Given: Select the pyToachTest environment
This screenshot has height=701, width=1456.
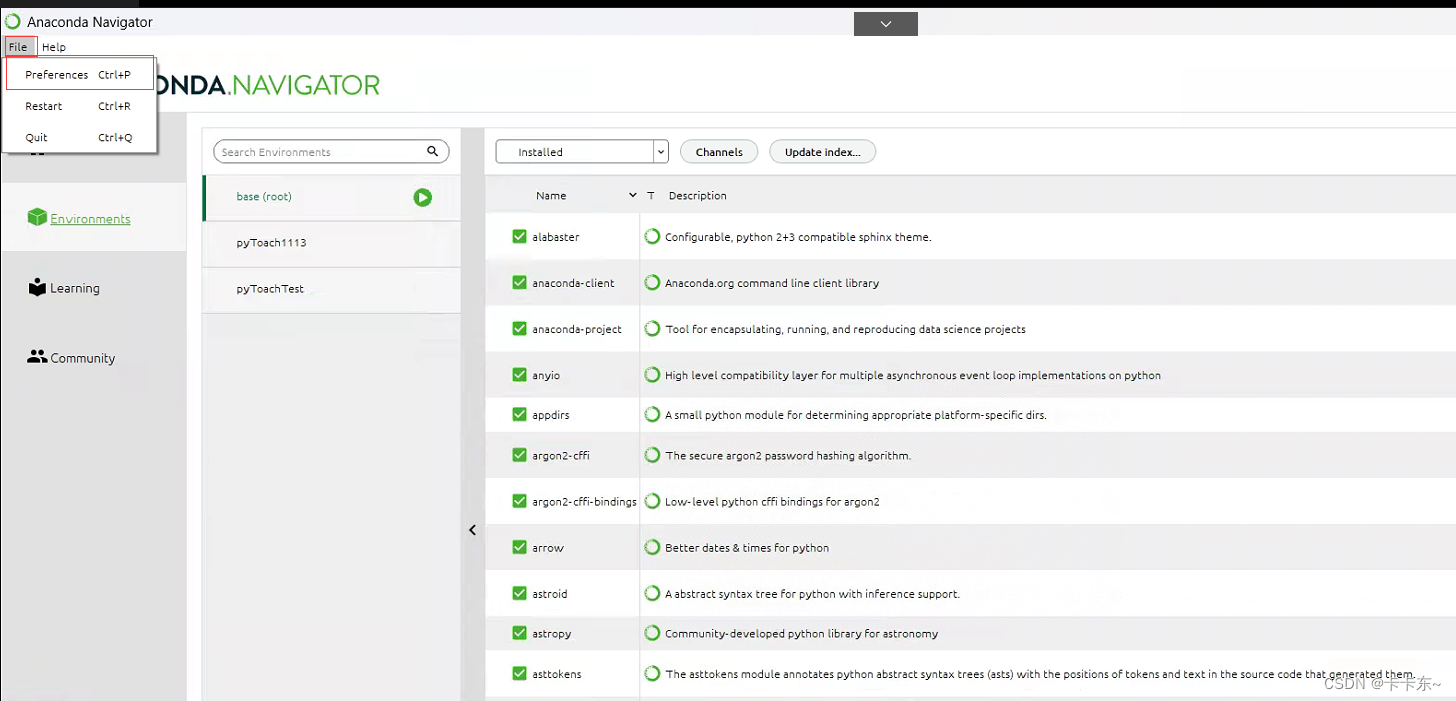Looking at the screenshot, I should pos(332,289).
